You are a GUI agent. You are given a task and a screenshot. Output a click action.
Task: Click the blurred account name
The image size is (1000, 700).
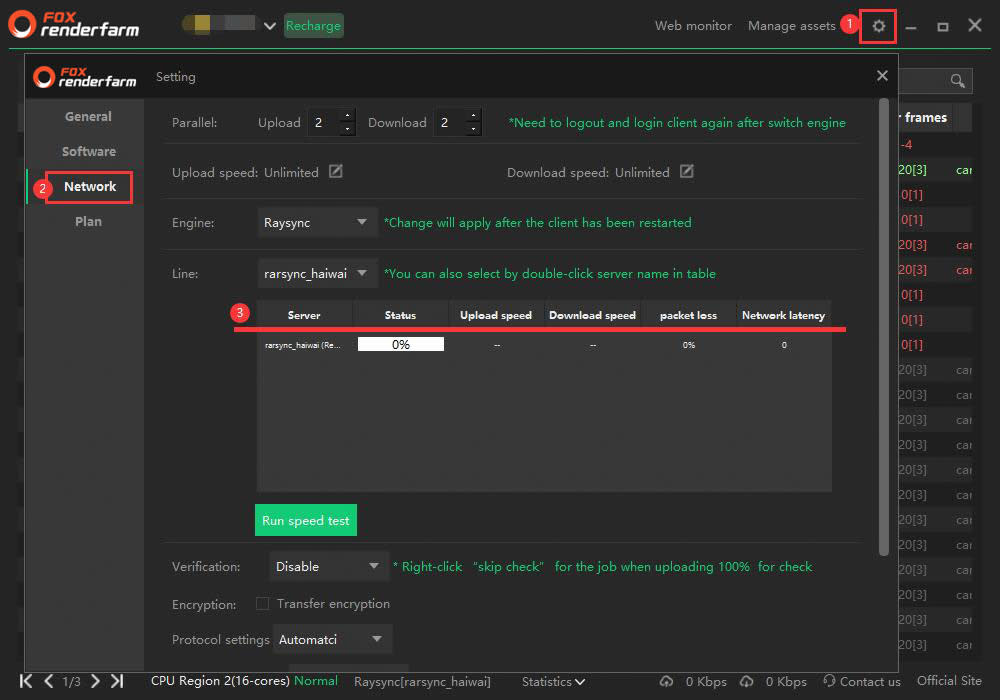click(219, 24)
